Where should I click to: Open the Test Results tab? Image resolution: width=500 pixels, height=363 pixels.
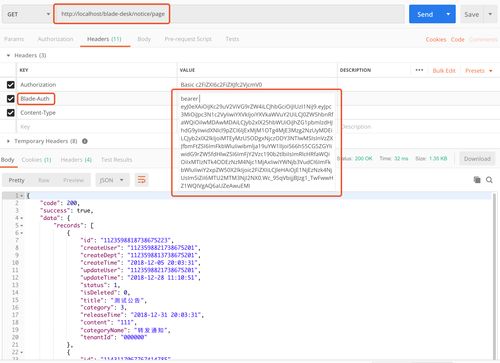(x=117, y=160)
